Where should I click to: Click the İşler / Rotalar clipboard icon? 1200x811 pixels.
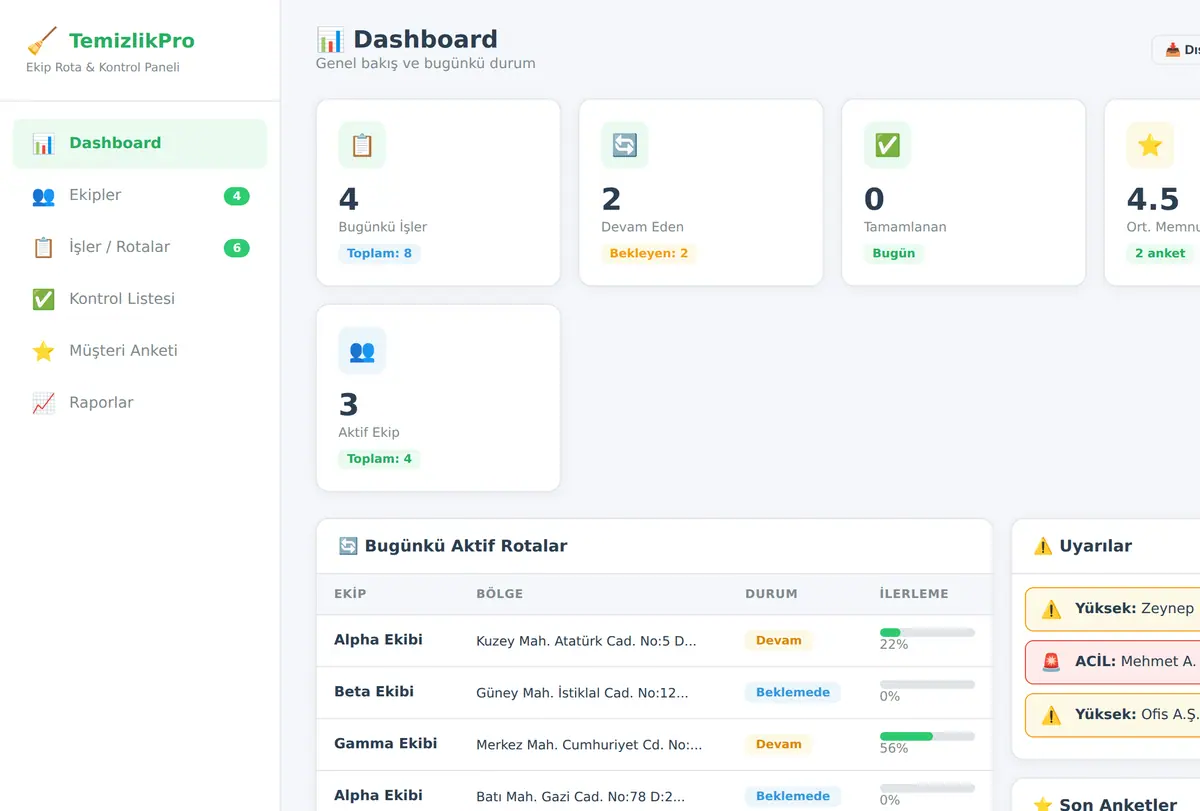43,247
